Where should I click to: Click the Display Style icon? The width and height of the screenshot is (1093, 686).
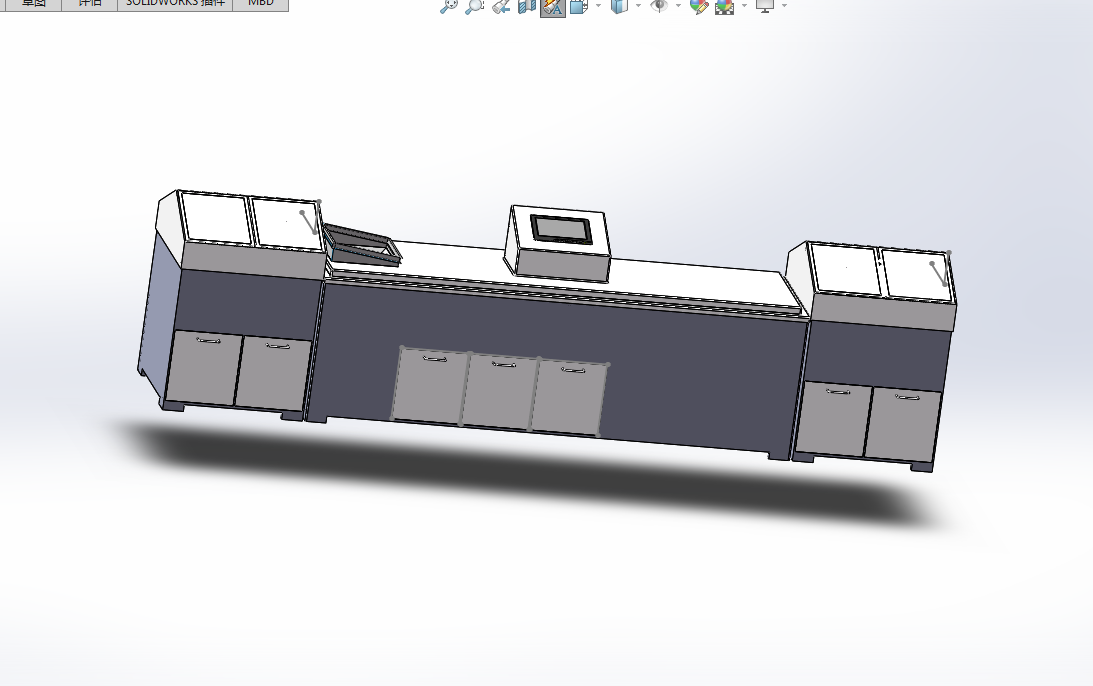pyautogui.click(x=619, y=6)
